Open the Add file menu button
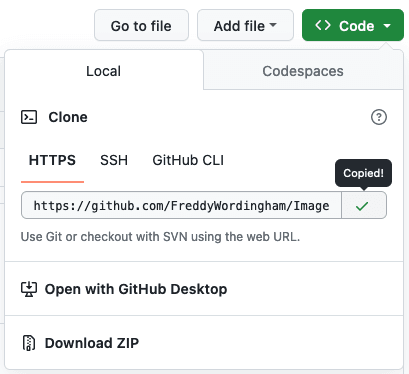 pyautogui.click(x=245, y=25)
